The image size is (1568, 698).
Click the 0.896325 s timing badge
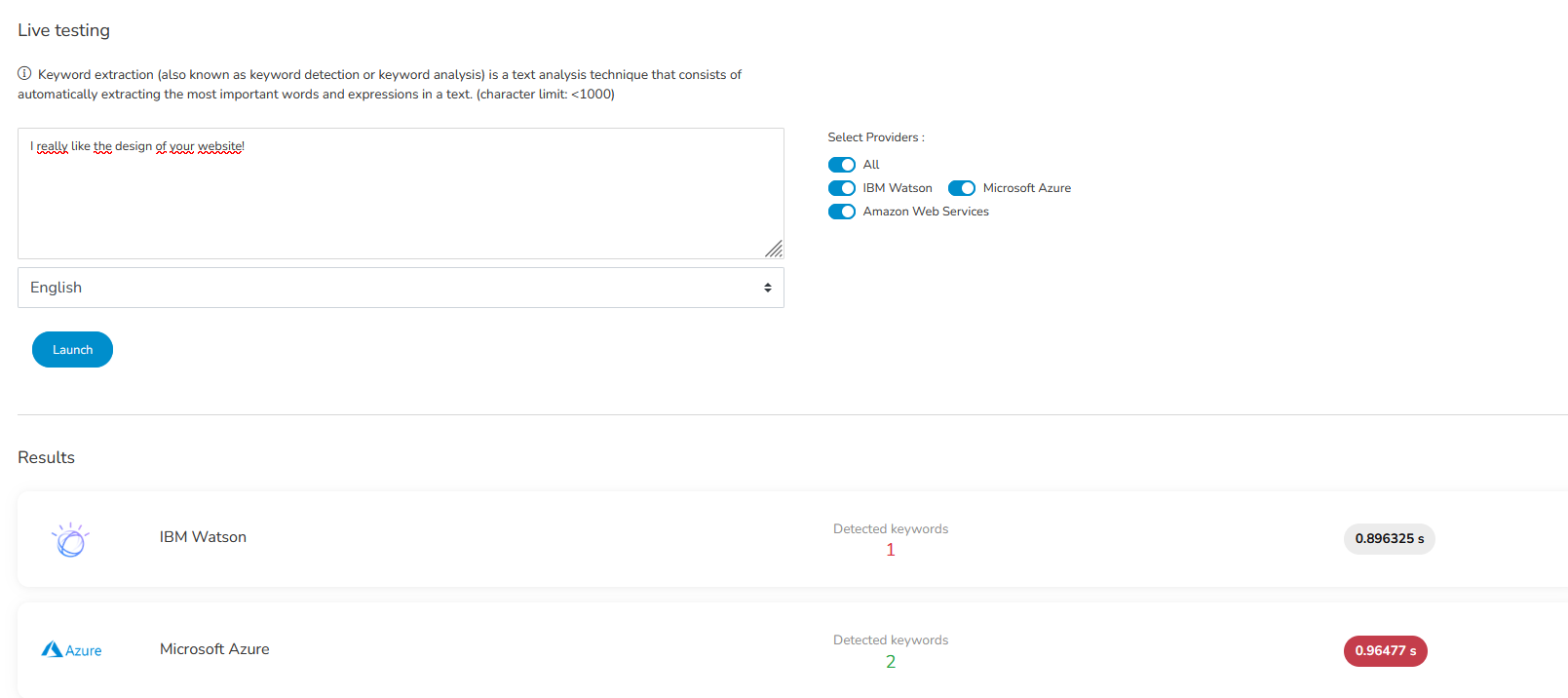pyautogui.click(x=1389, y=539)
